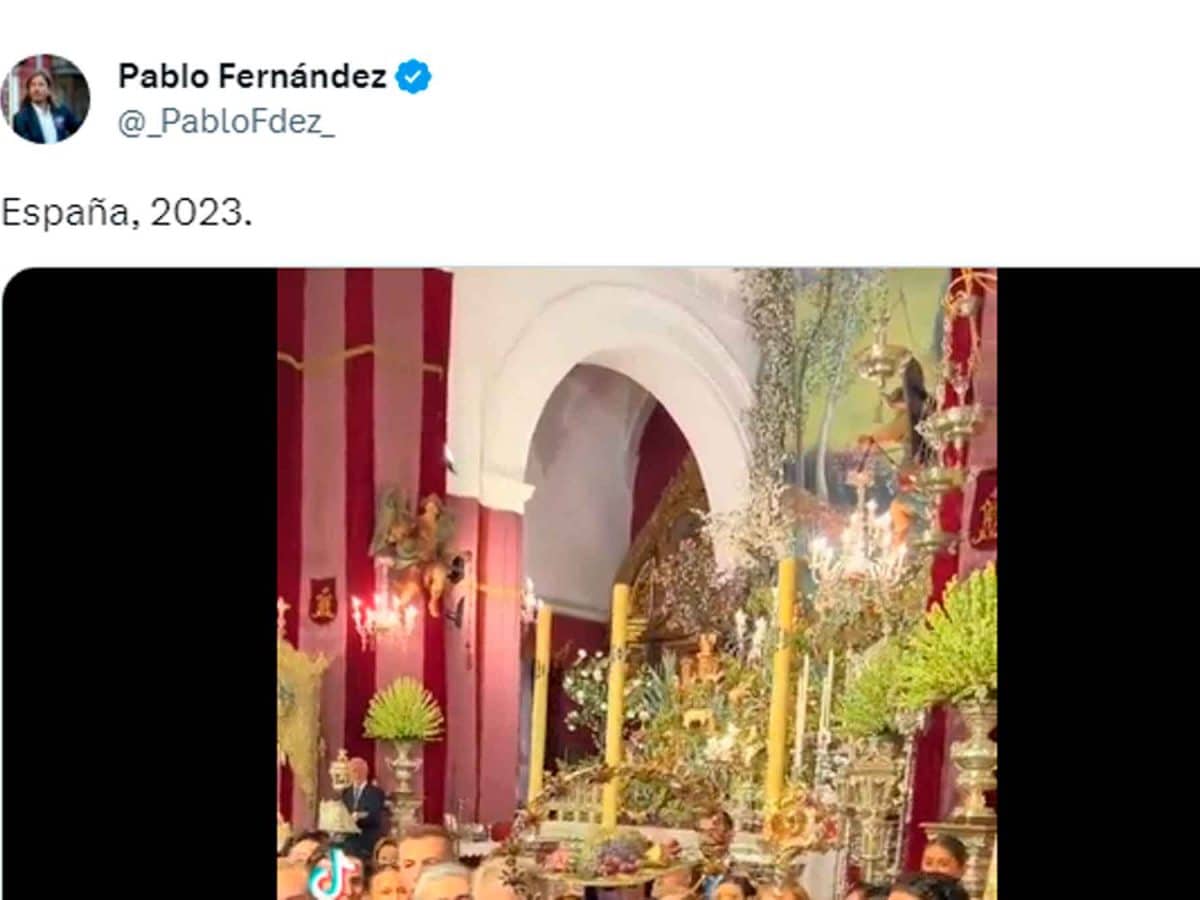Image resolution: width=1200 pixels, height=900 pixels.
Task: Click the green palm arrangement on left
Action: 403,709
